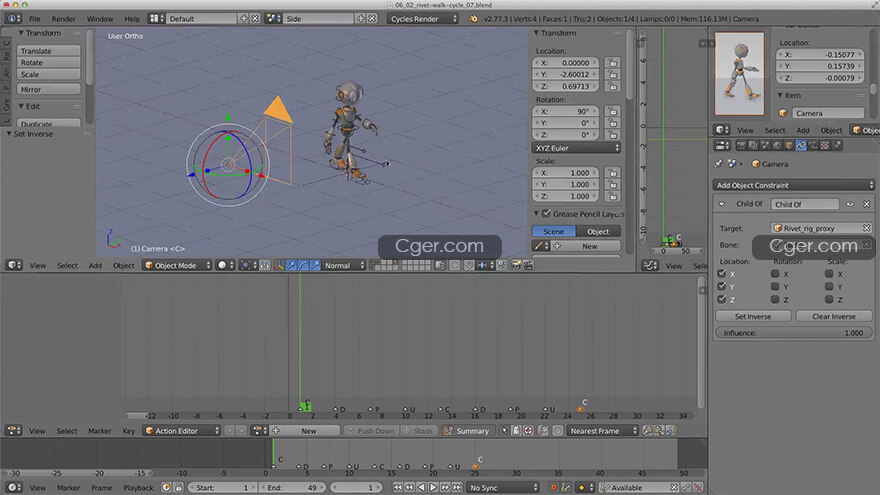Open the No Sync dropdown
The image size is (880, 495).
503,487
